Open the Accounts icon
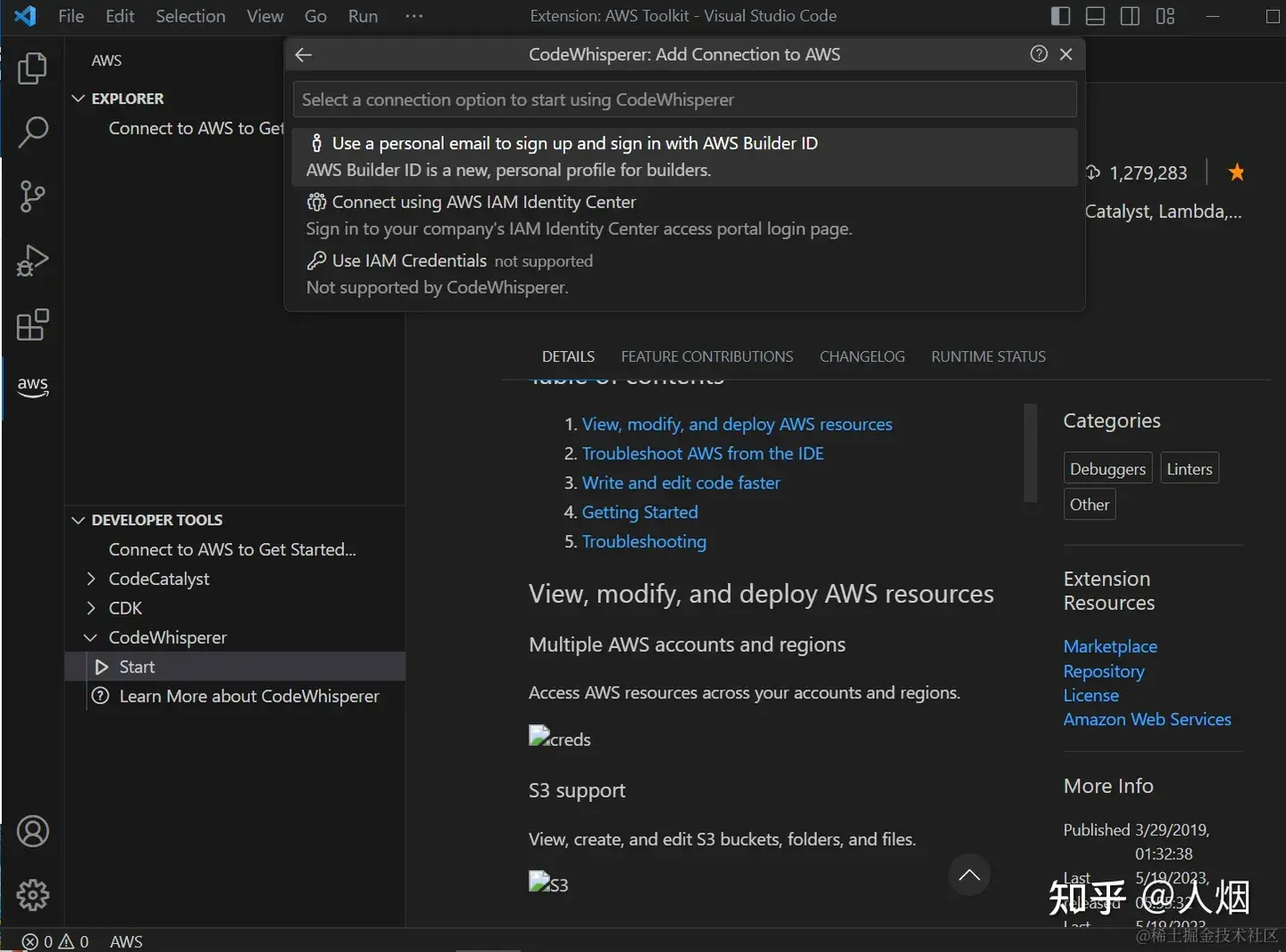 (x=32, y=831)
